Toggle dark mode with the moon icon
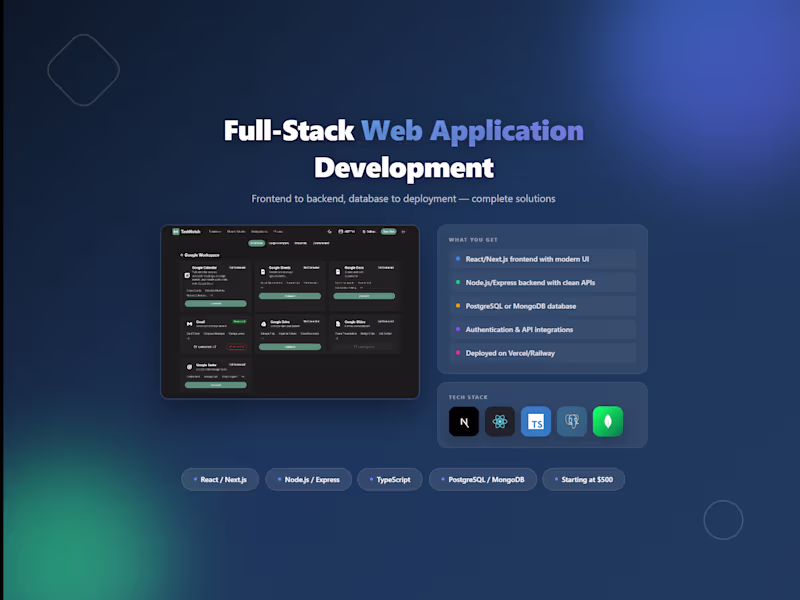Image resolution: width=800 pixels, height=600 pixels. 331,231
